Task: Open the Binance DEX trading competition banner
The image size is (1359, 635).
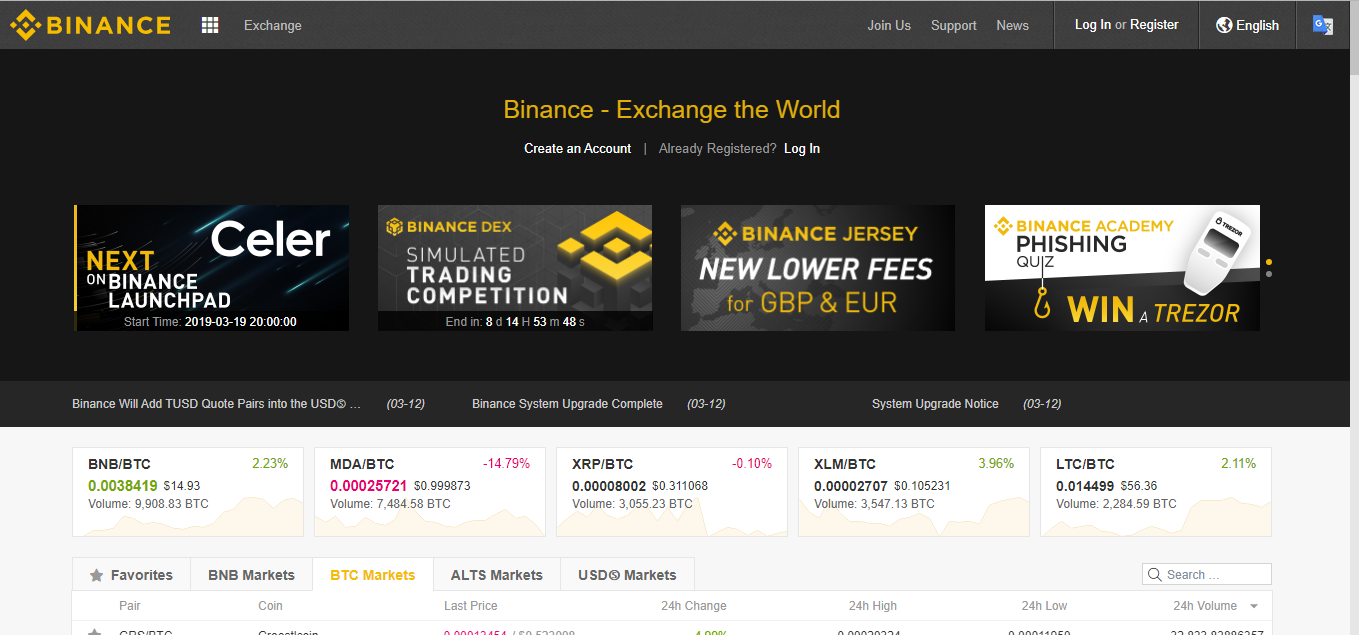Action: click(515, 268)
